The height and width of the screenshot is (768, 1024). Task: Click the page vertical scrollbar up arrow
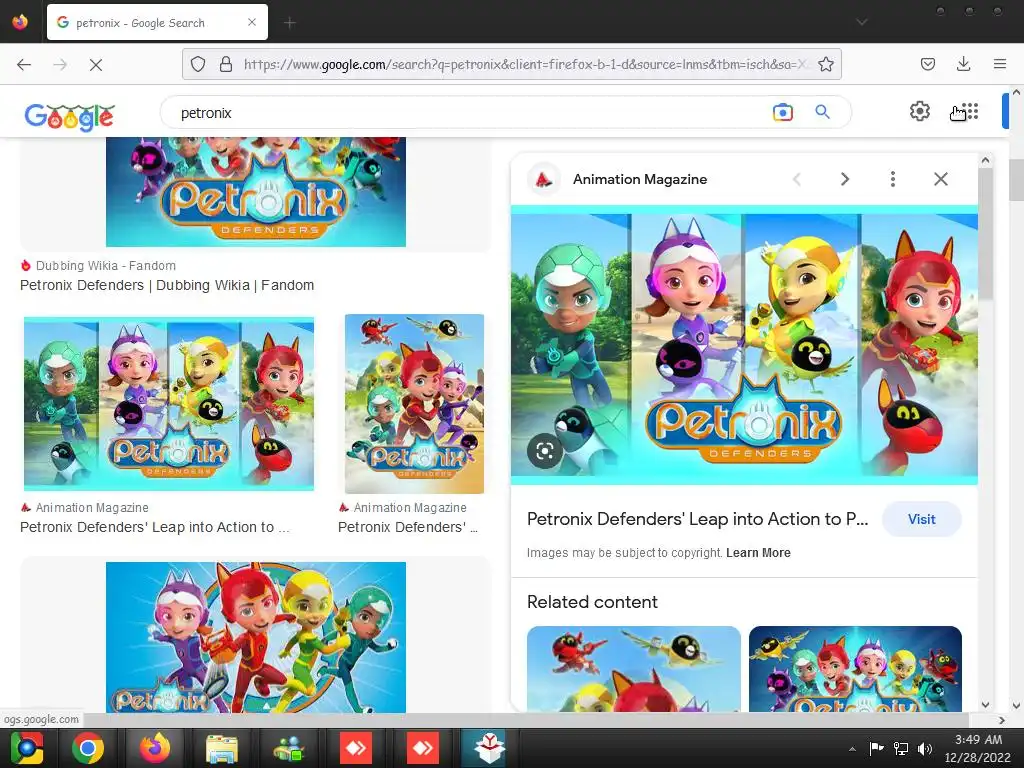pos(1016,93)
